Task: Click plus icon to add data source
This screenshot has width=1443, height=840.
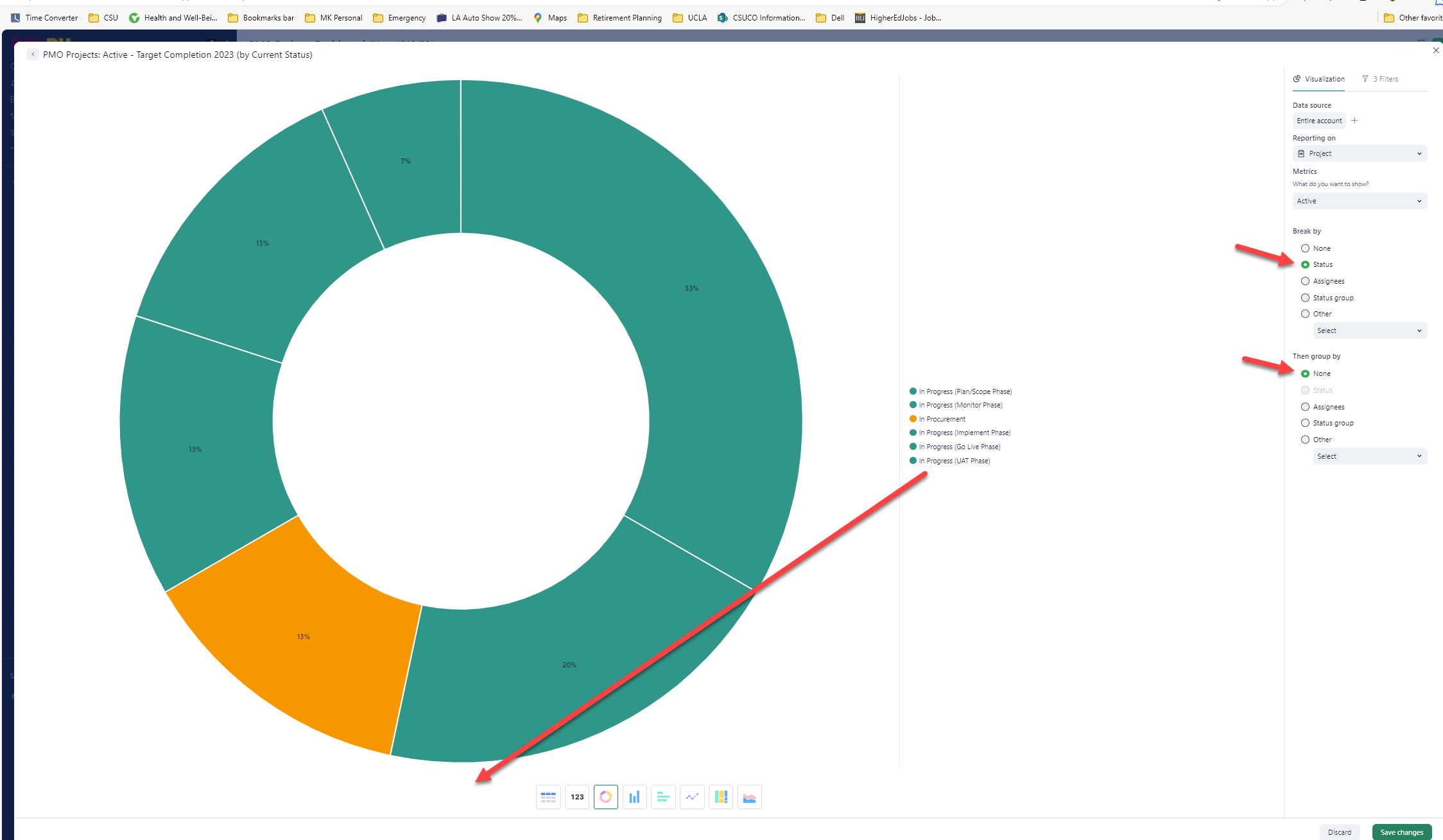Action: click(1354, 121)
